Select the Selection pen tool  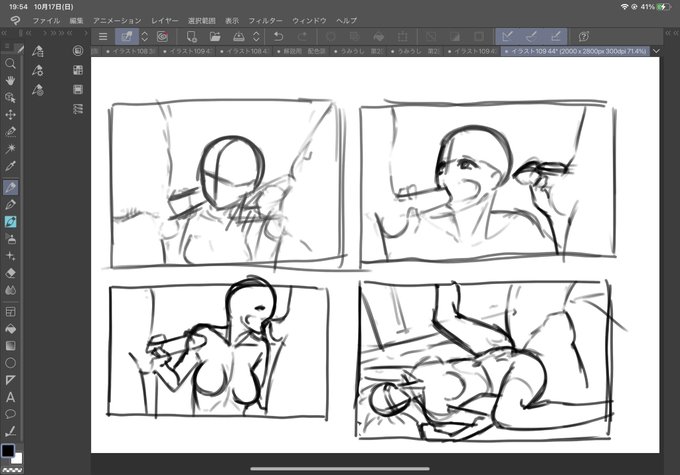10,131
